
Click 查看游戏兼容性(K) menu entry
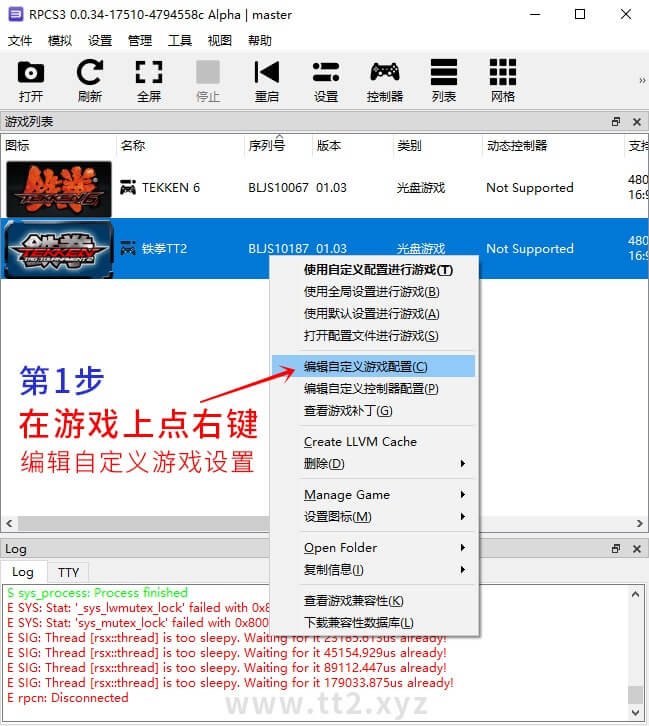tap(354, 600)
